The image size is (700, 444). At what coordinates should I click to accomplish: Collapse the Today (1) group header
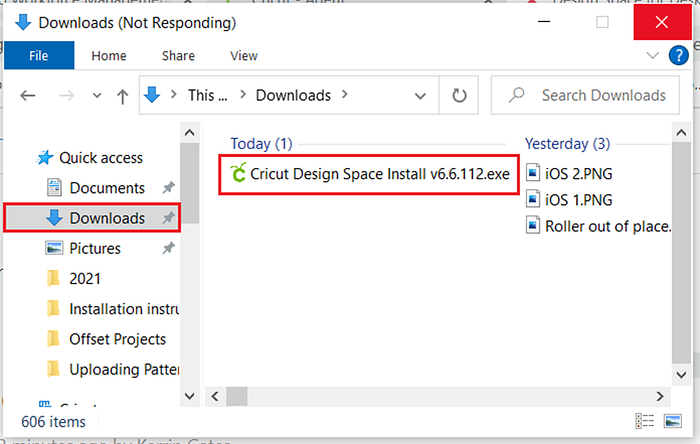pyautogui.click(x=261, y=144)
